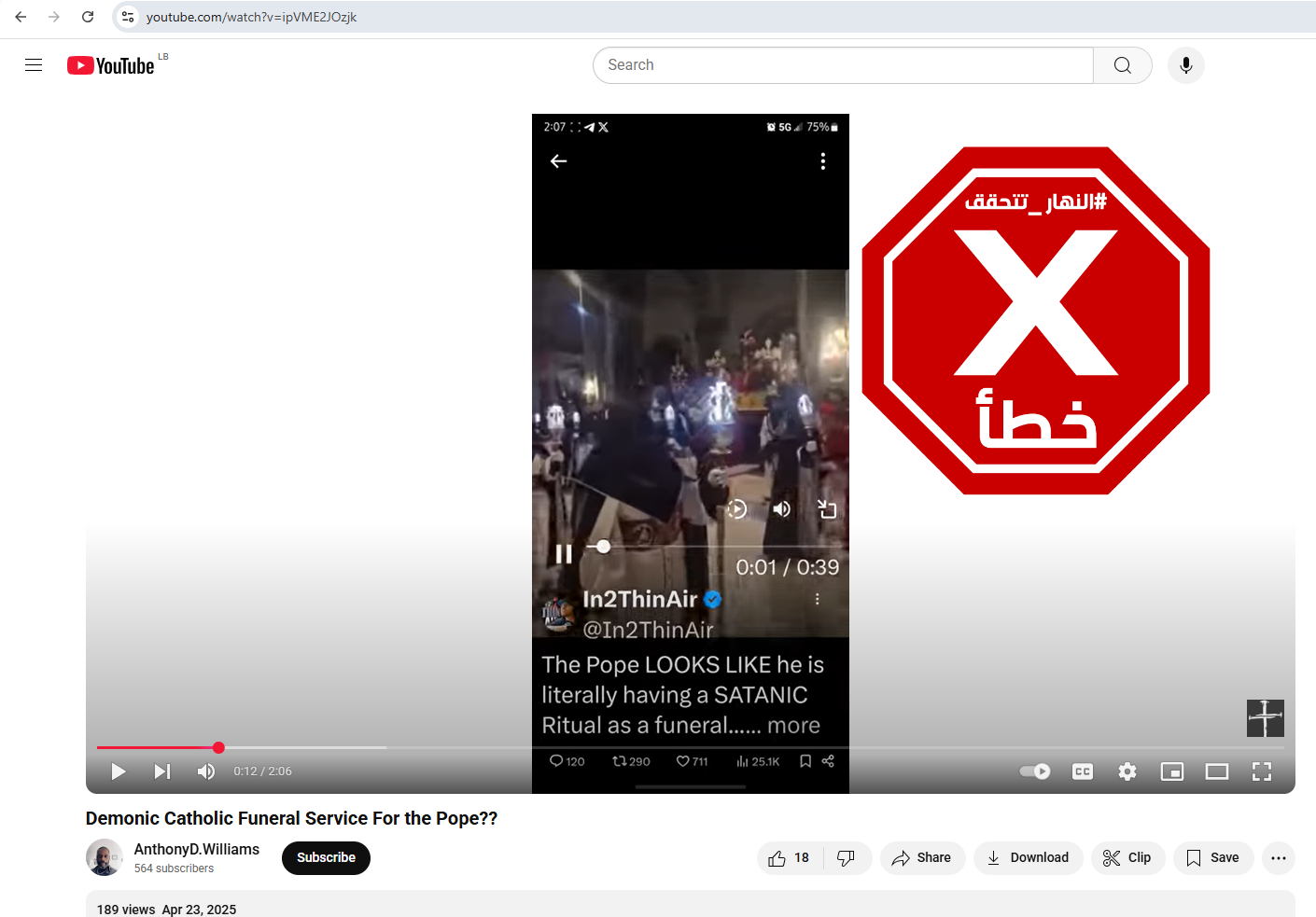Switch to theater mode
This screenshot has height=917, width=1316.
coord(1217,771)
